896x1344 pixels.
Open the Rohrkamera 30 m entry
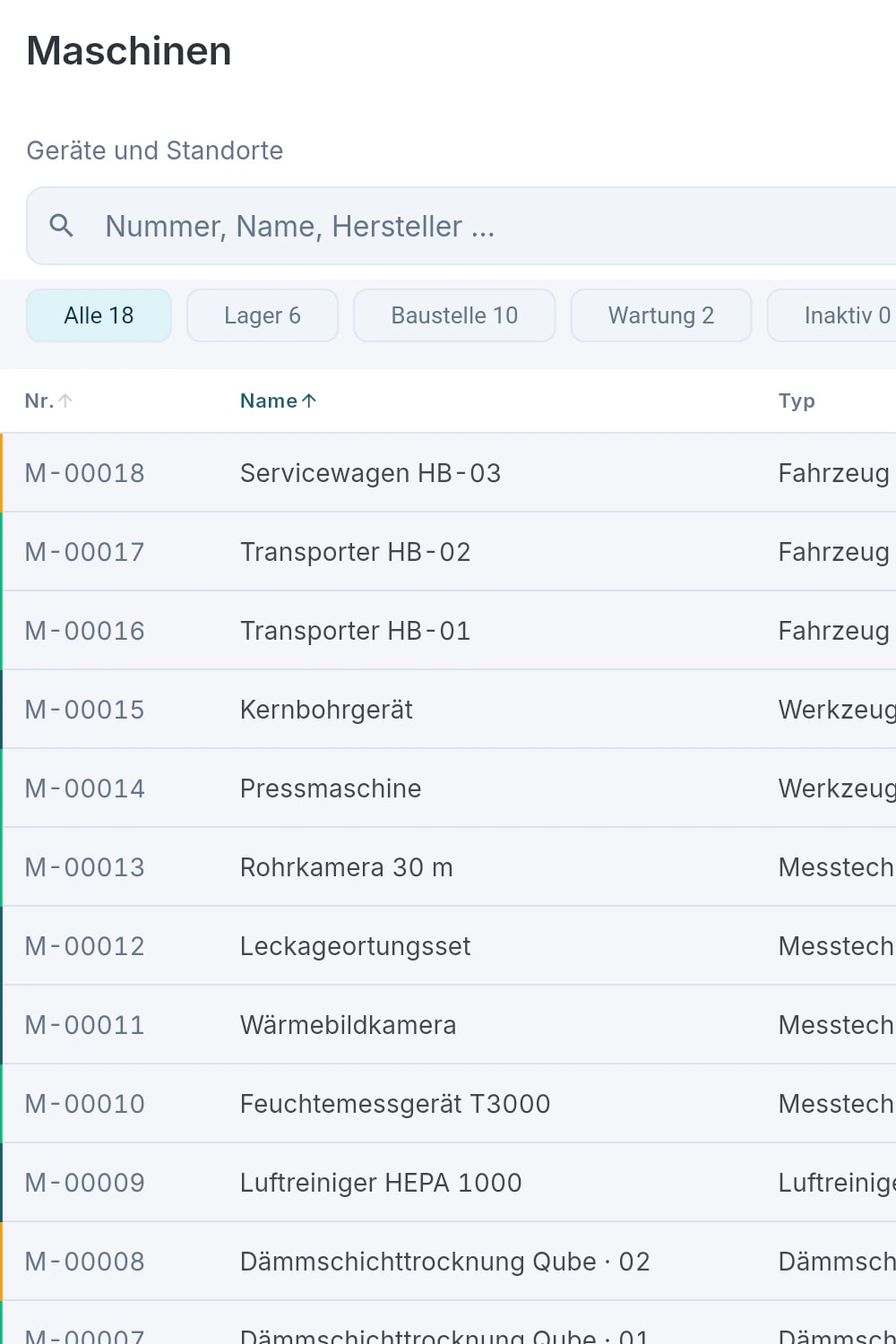[x=347, y=867]
